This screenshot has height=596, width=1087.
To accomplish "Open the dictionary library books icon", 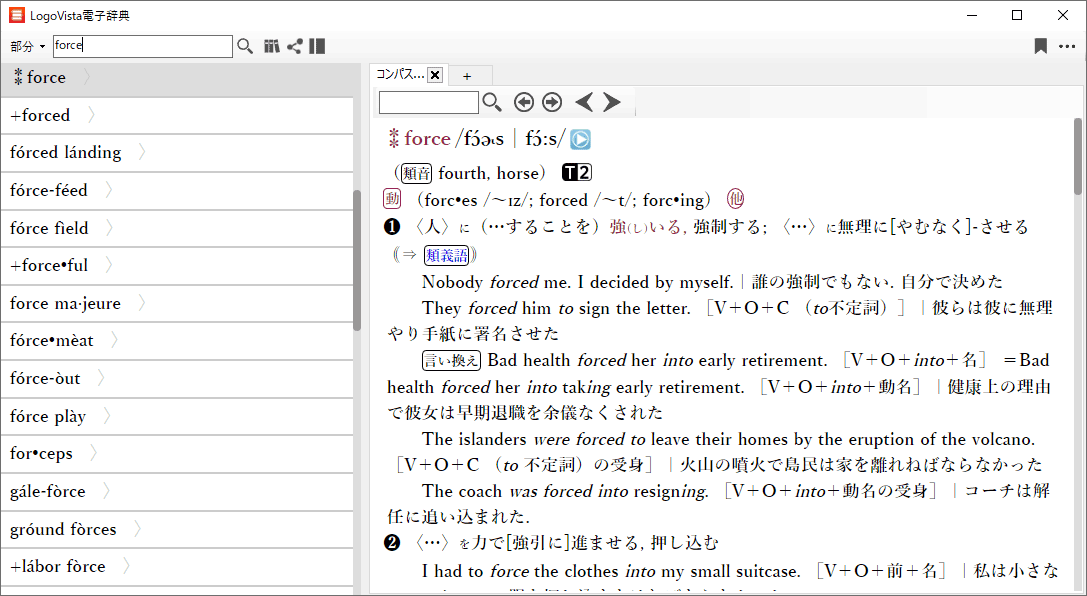I will click(x=271, y=46).
